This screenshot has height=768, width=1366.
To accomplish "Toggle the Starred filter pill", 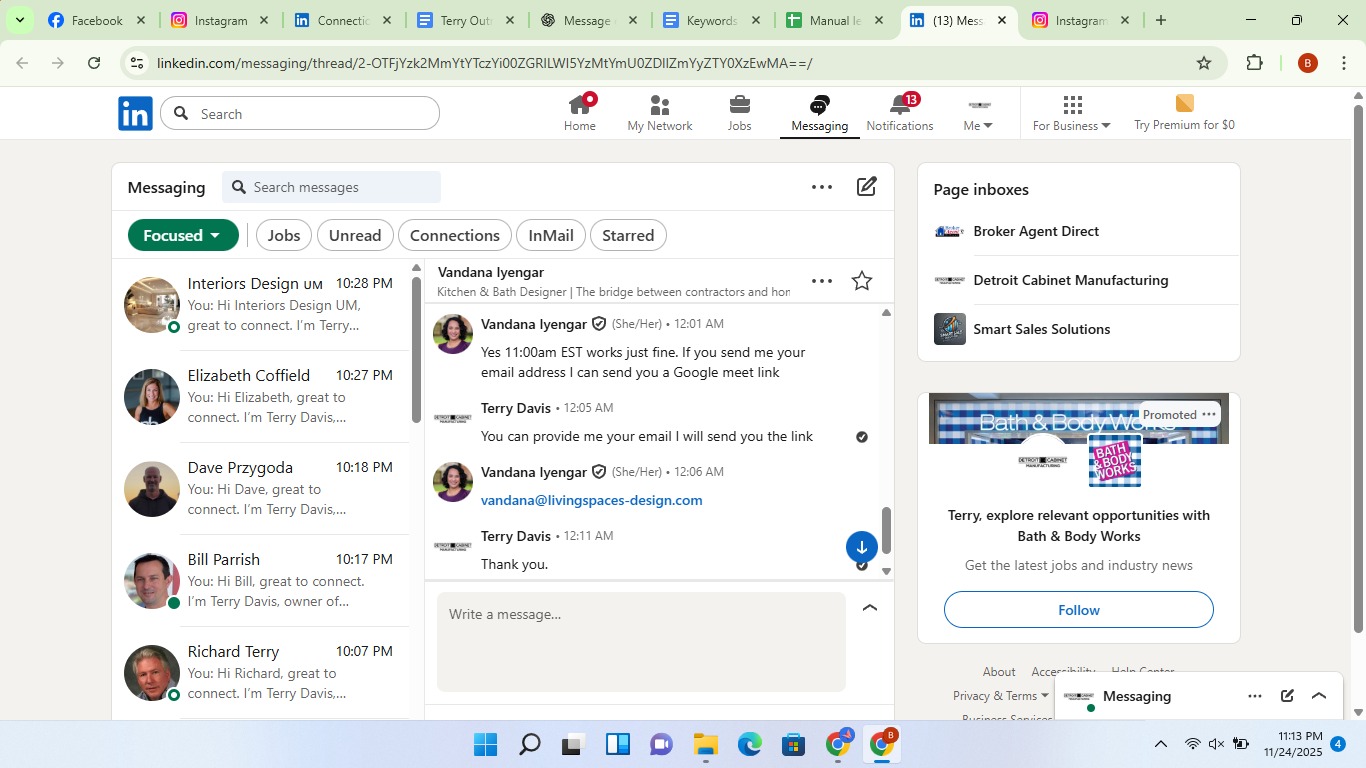I will (x=628, y=236).
